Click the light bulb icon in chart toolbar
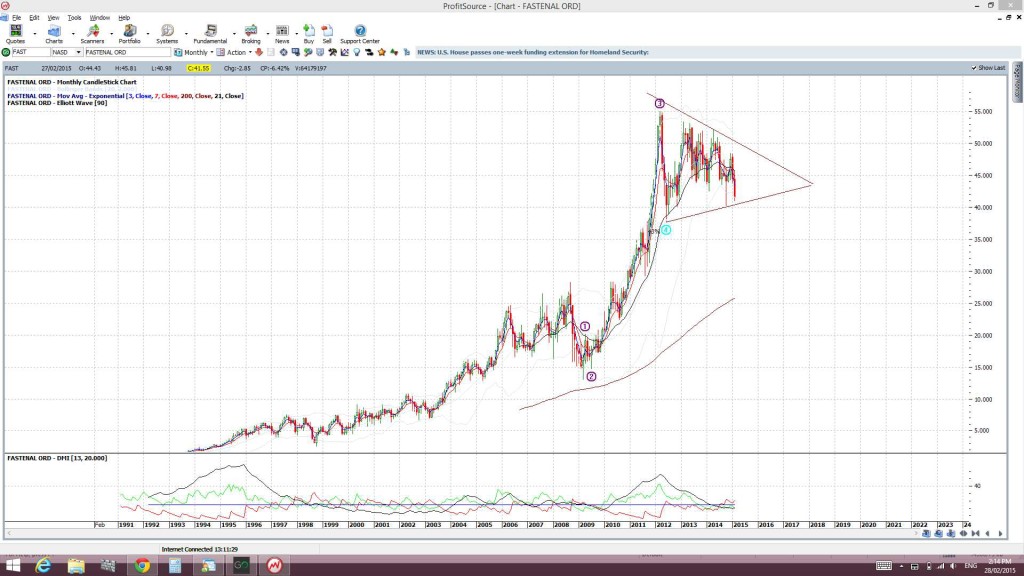The height and width of the screenshot is (576, 1024). click(357, 52)
